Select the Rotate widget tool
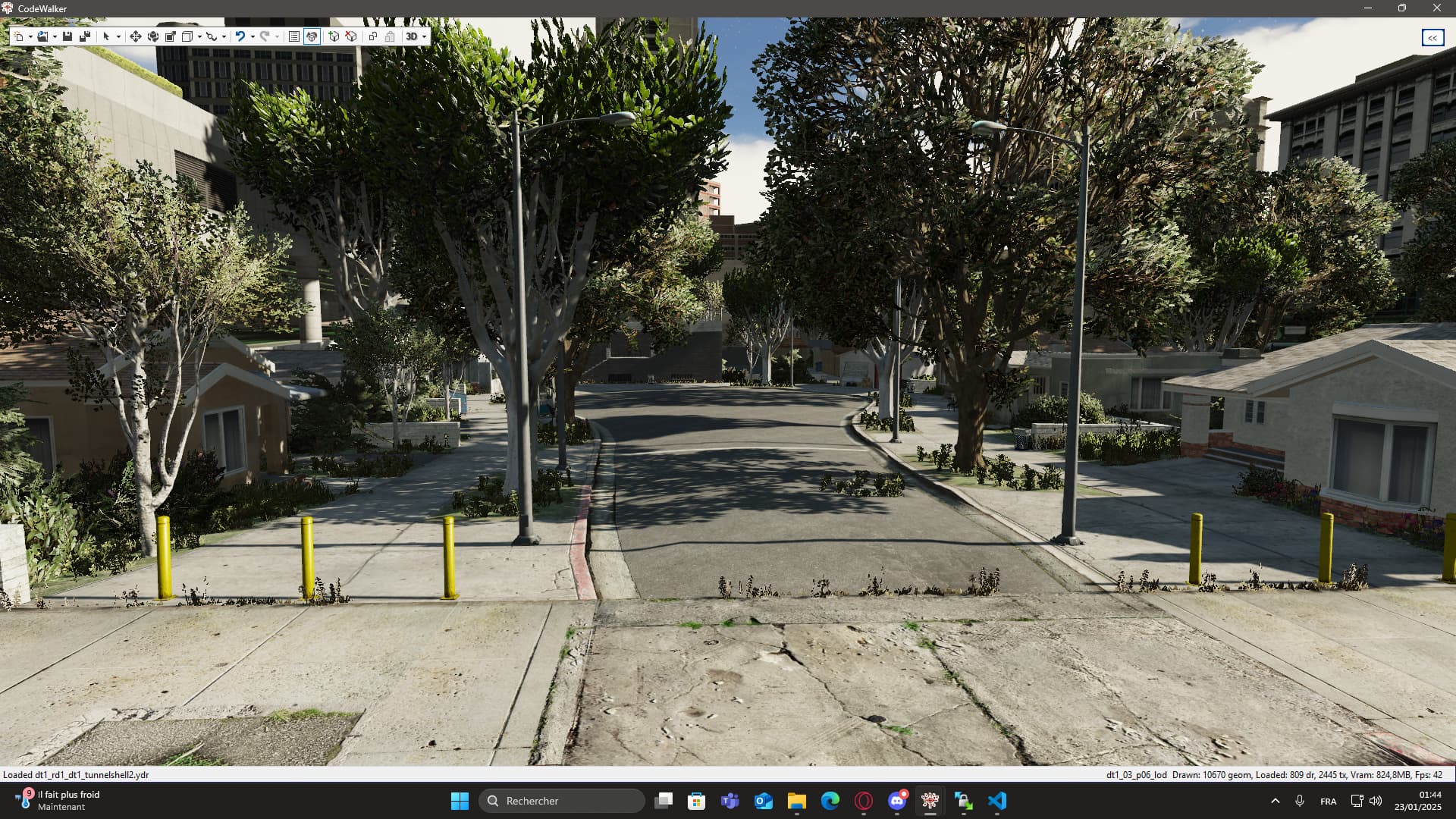Viewport: 1456px width, 819px height. point(153,36)
